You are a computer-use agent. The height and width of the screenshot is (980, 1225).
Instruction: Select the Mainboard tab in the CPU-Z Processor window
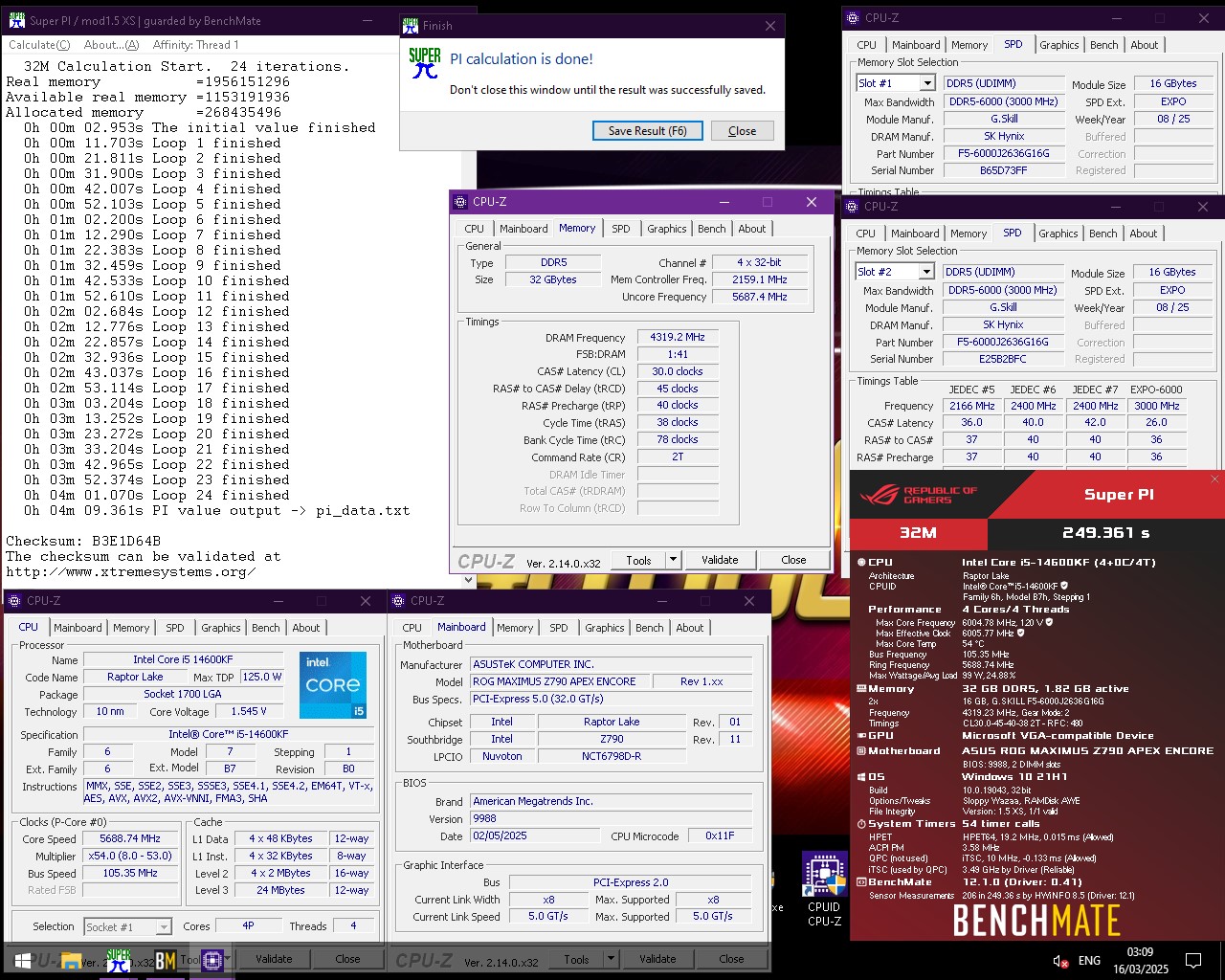click(x=78, y=628)
